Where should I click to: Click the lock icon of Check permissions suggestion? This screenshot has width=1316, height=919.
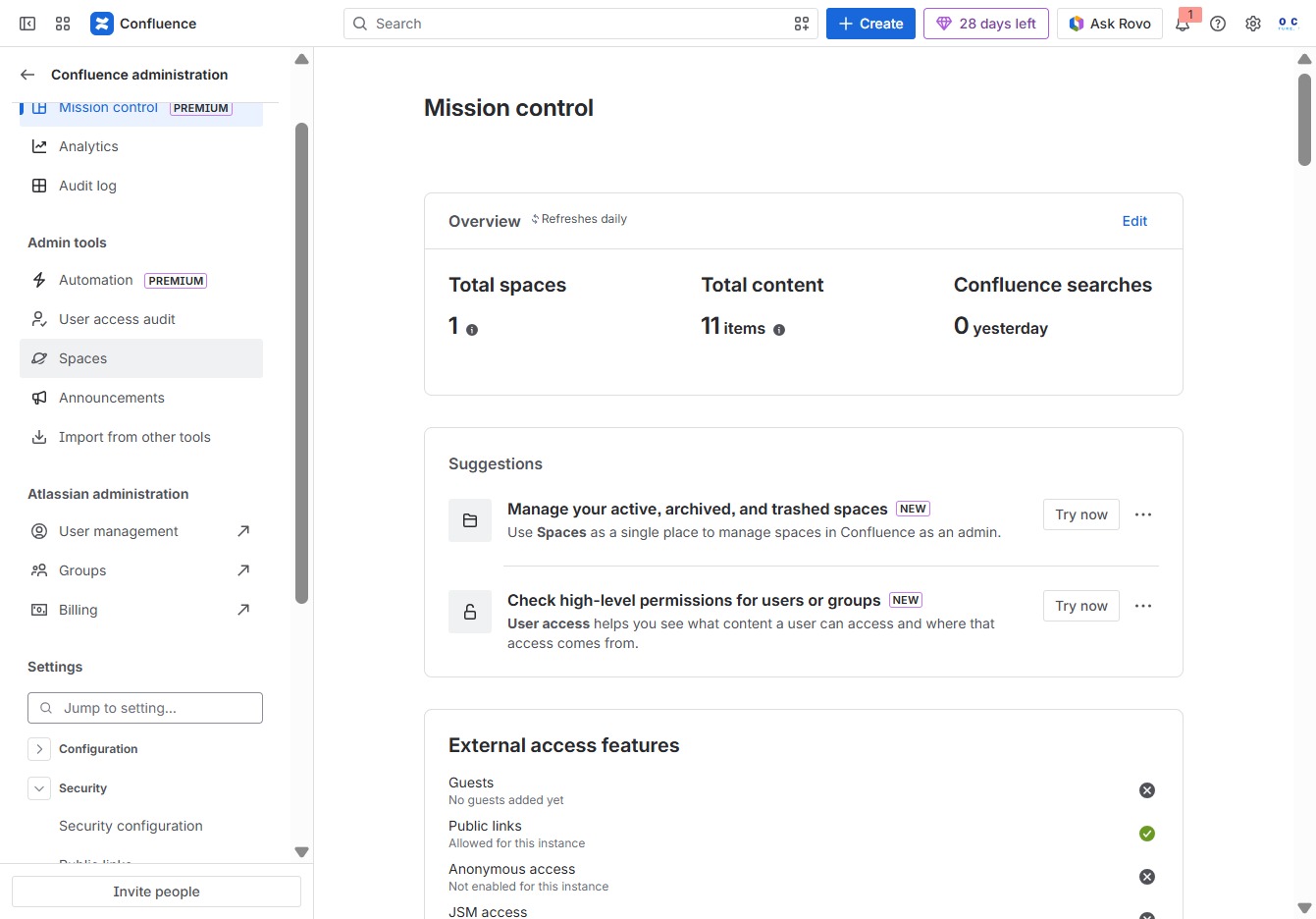point(470,612)
